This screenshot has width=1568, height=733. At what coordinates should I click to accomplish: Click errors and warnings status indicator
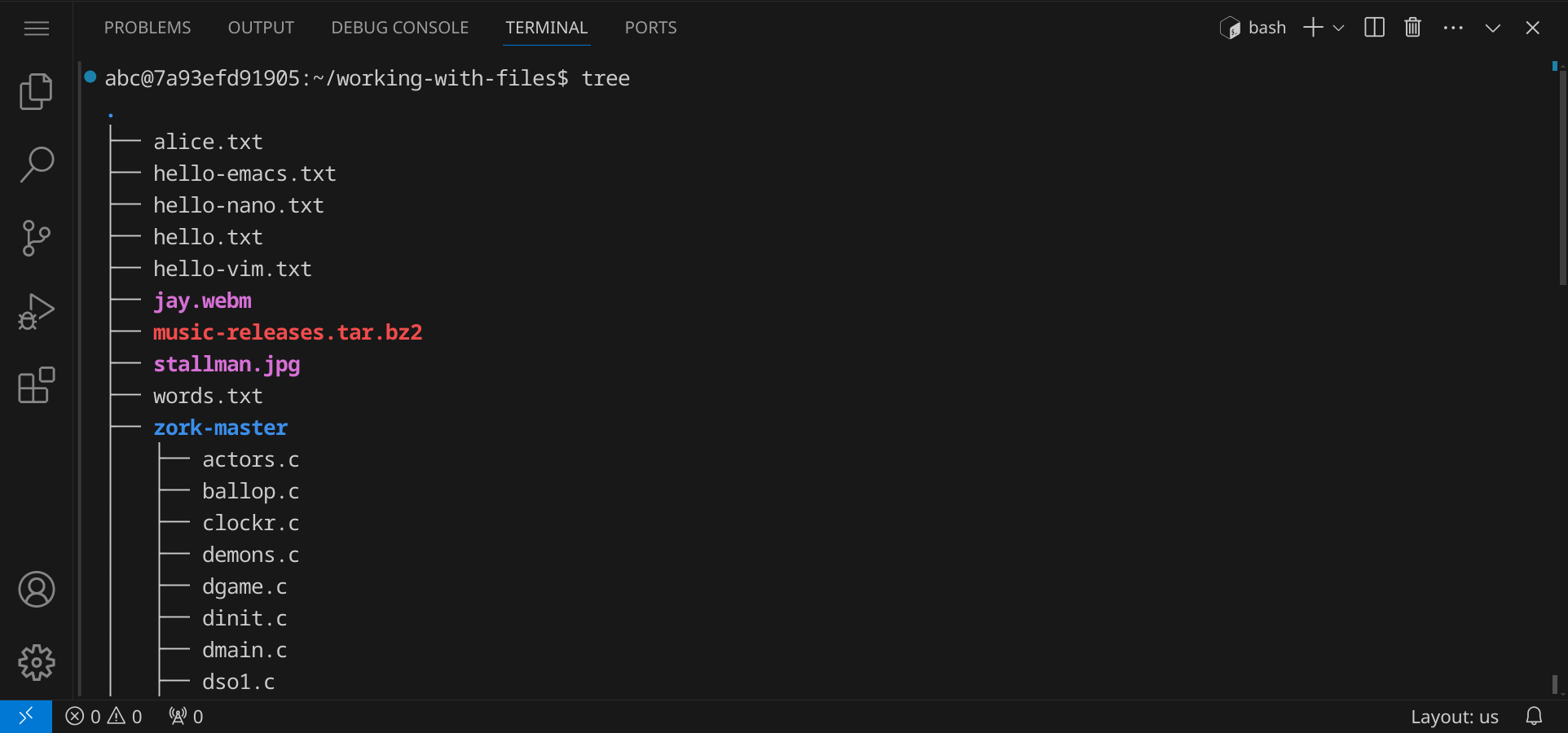pos(104,717)
